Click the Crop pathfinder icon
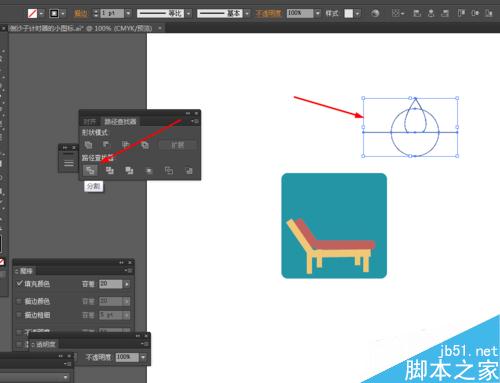The image size is (500, 383). coord(149,171)
